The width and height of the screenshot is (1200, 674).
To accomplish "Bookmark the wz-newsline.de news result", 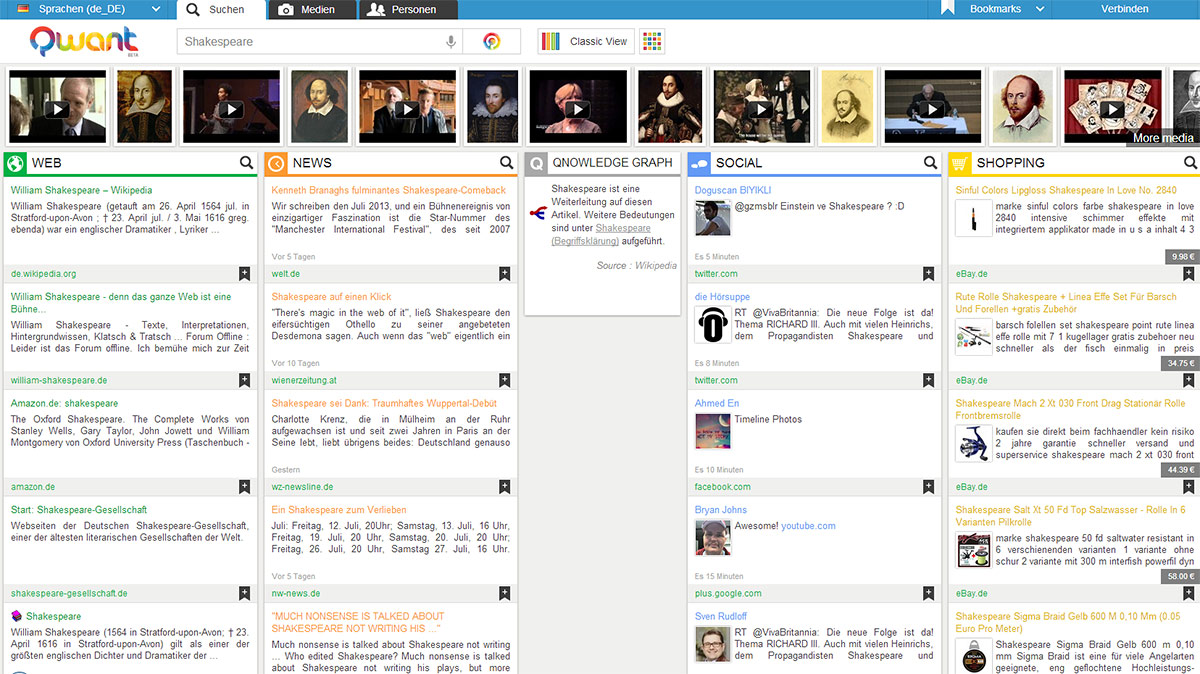I will [x=505, y=487].
